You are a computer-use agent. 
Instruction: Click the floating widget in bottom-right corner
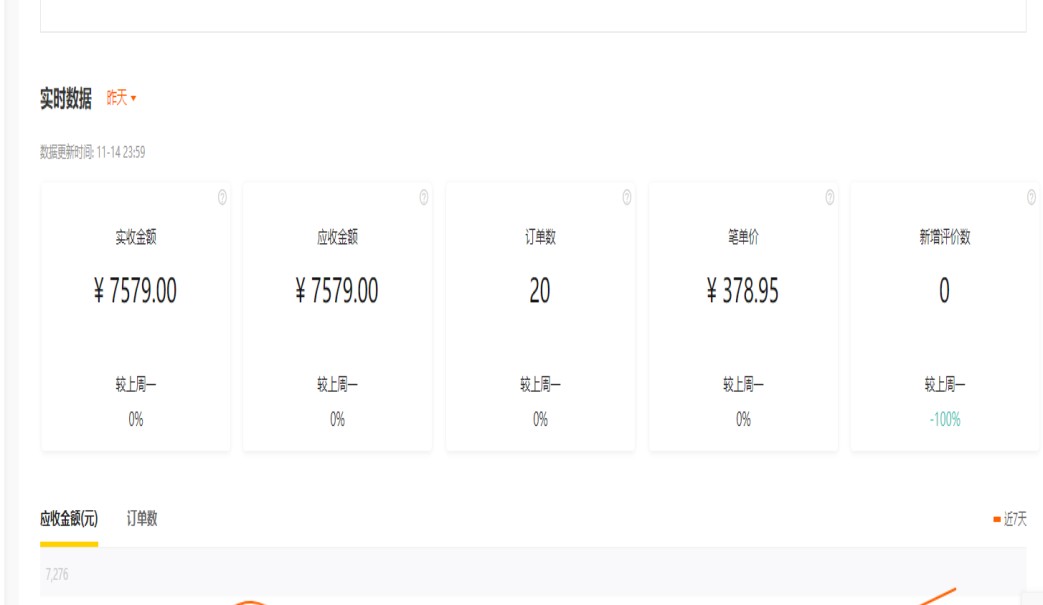[1031, 598]
